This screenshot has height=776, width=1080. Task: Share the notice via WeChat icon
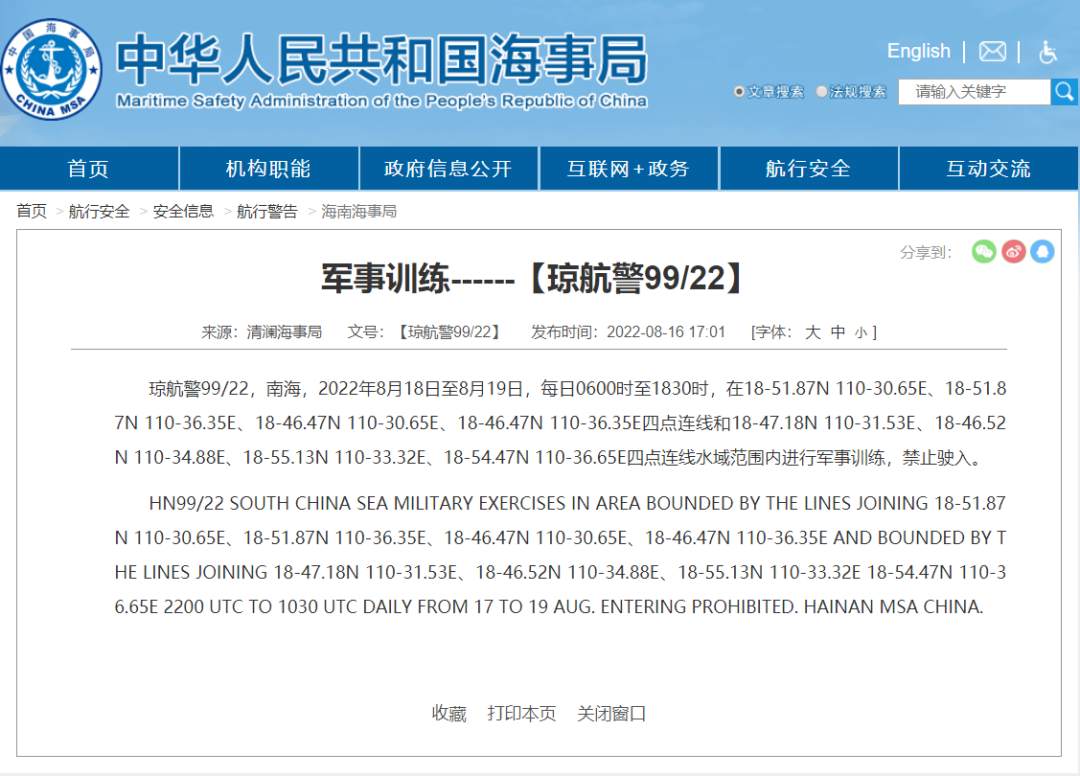pos(984,251)
